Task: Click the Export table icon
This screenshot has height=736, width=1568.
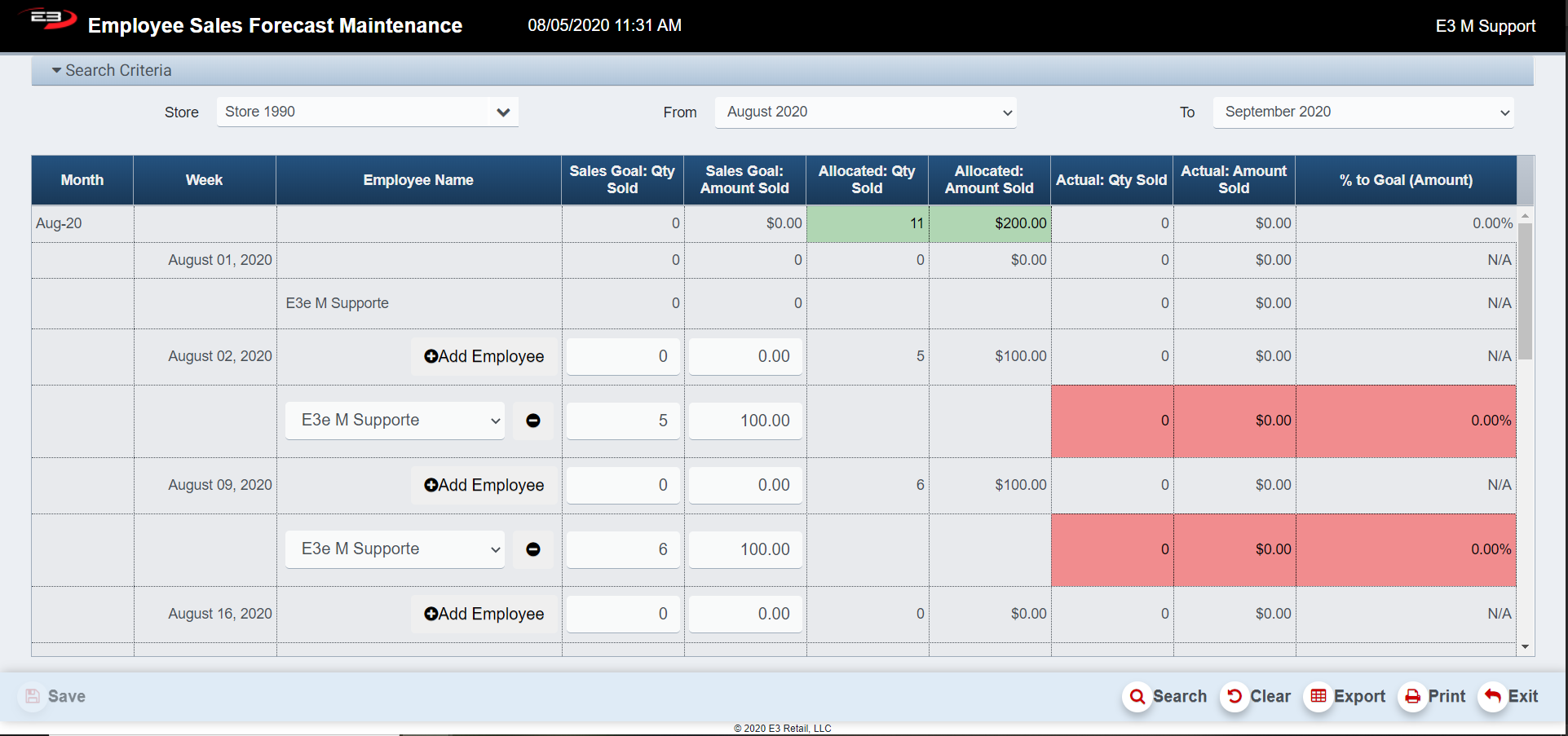Action: pos(1318,697)
